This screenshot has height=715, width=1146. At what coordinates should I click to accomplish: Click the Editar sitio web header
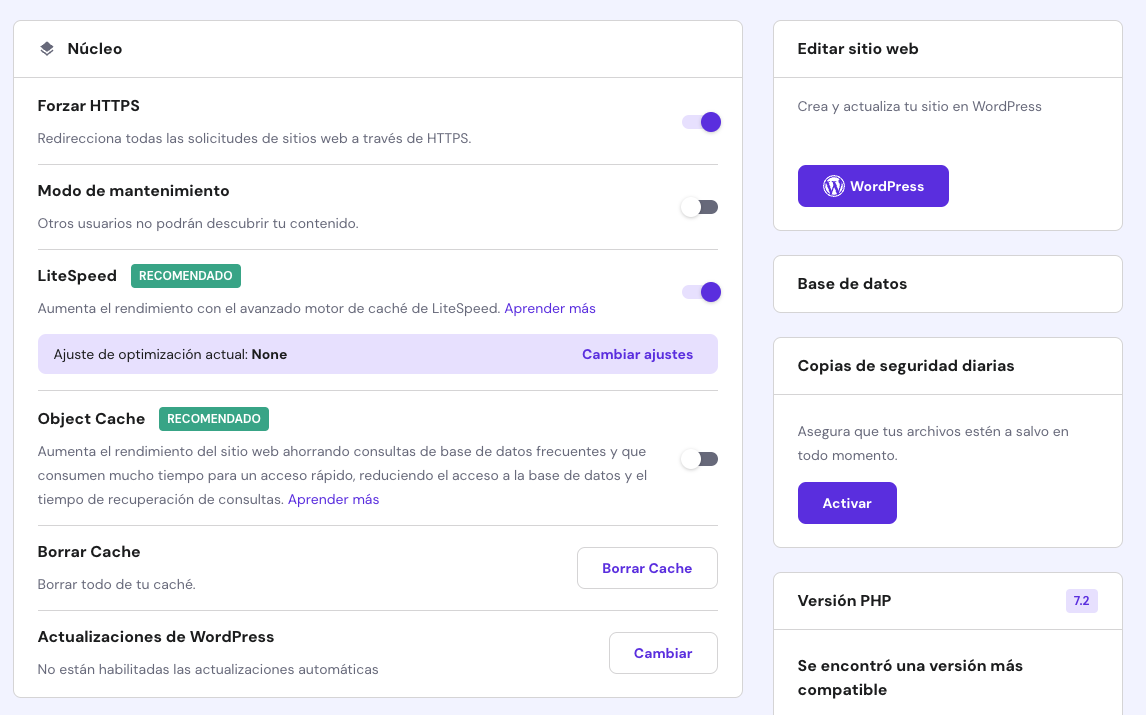point(858,49)
